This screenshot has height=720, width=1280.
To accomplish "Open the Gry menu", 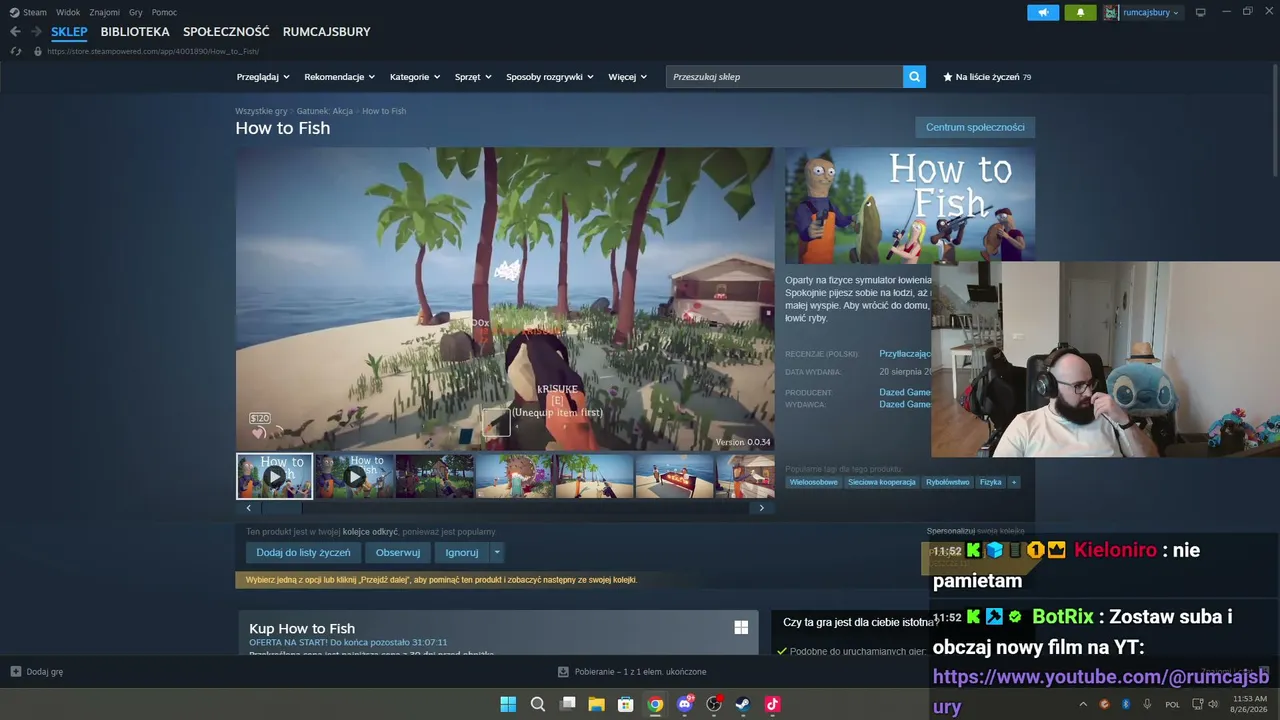I will pyautogui.click(x=136, y=12).
